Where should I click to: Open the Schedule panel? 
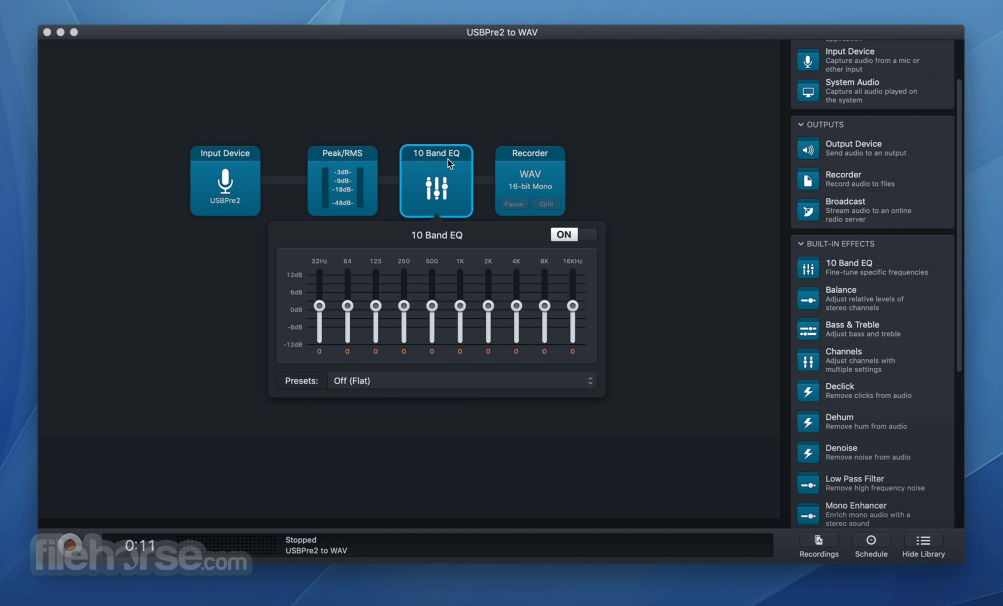pos(871,546)
